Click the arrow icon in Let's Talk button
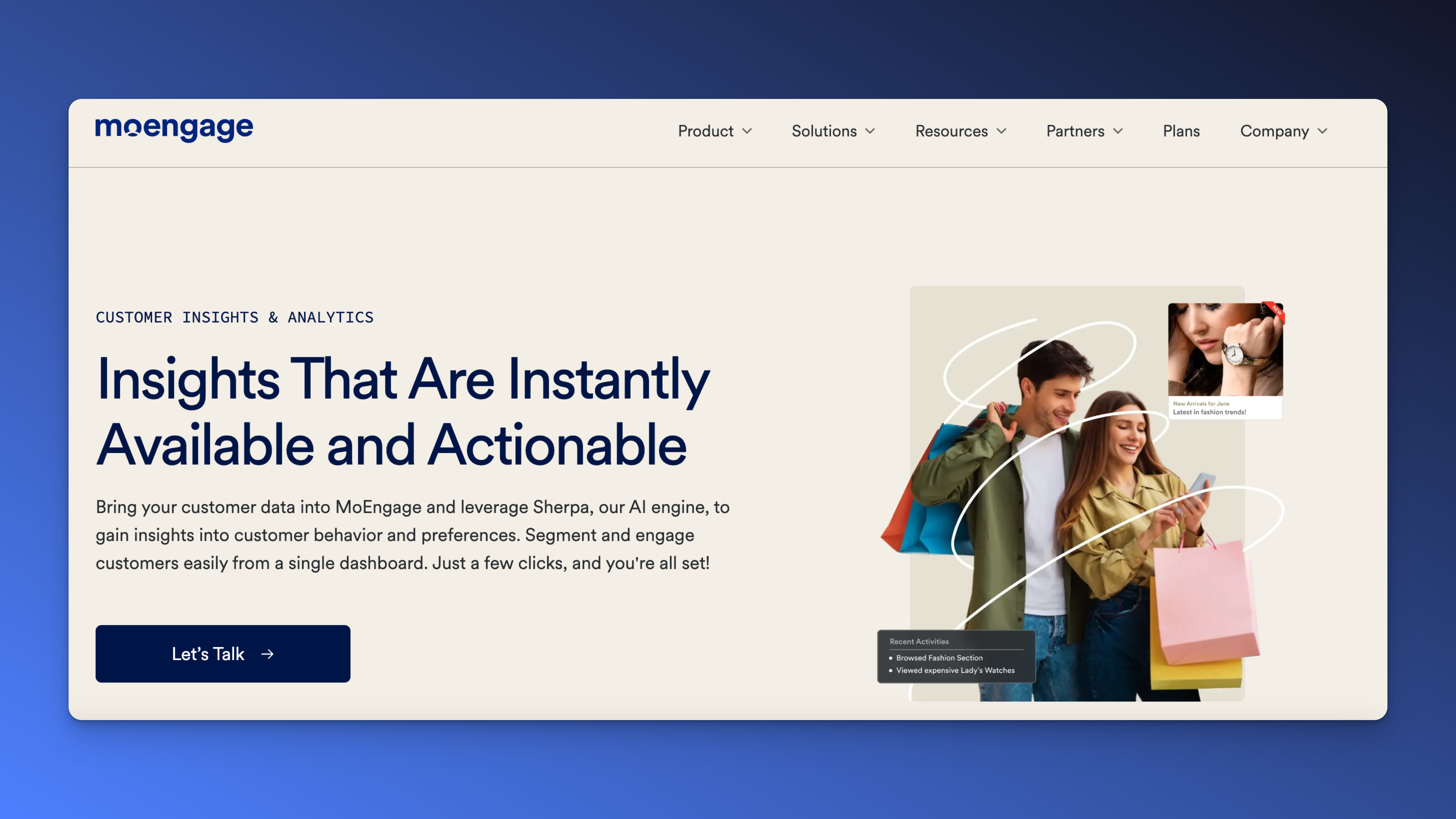 tap(268, 654)
